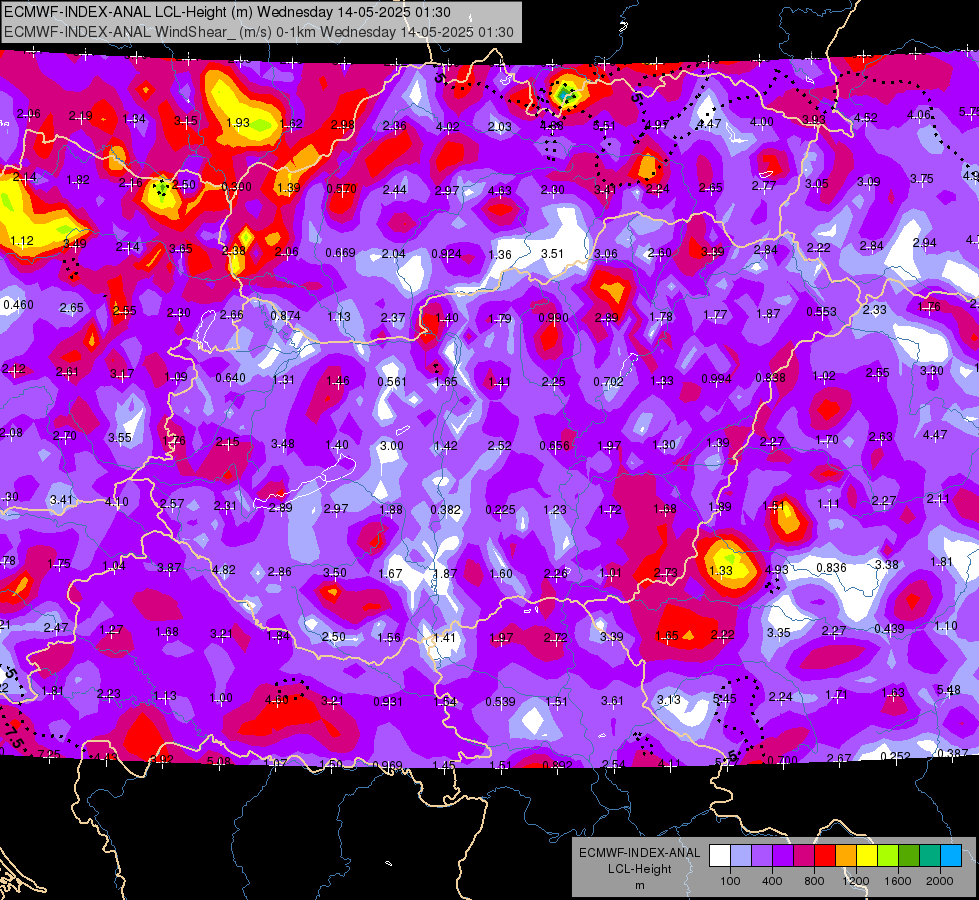Image resolution: width=979 pixels, height=900 pixels.
Task: Select the grid value 0.382
Action: 446,510
